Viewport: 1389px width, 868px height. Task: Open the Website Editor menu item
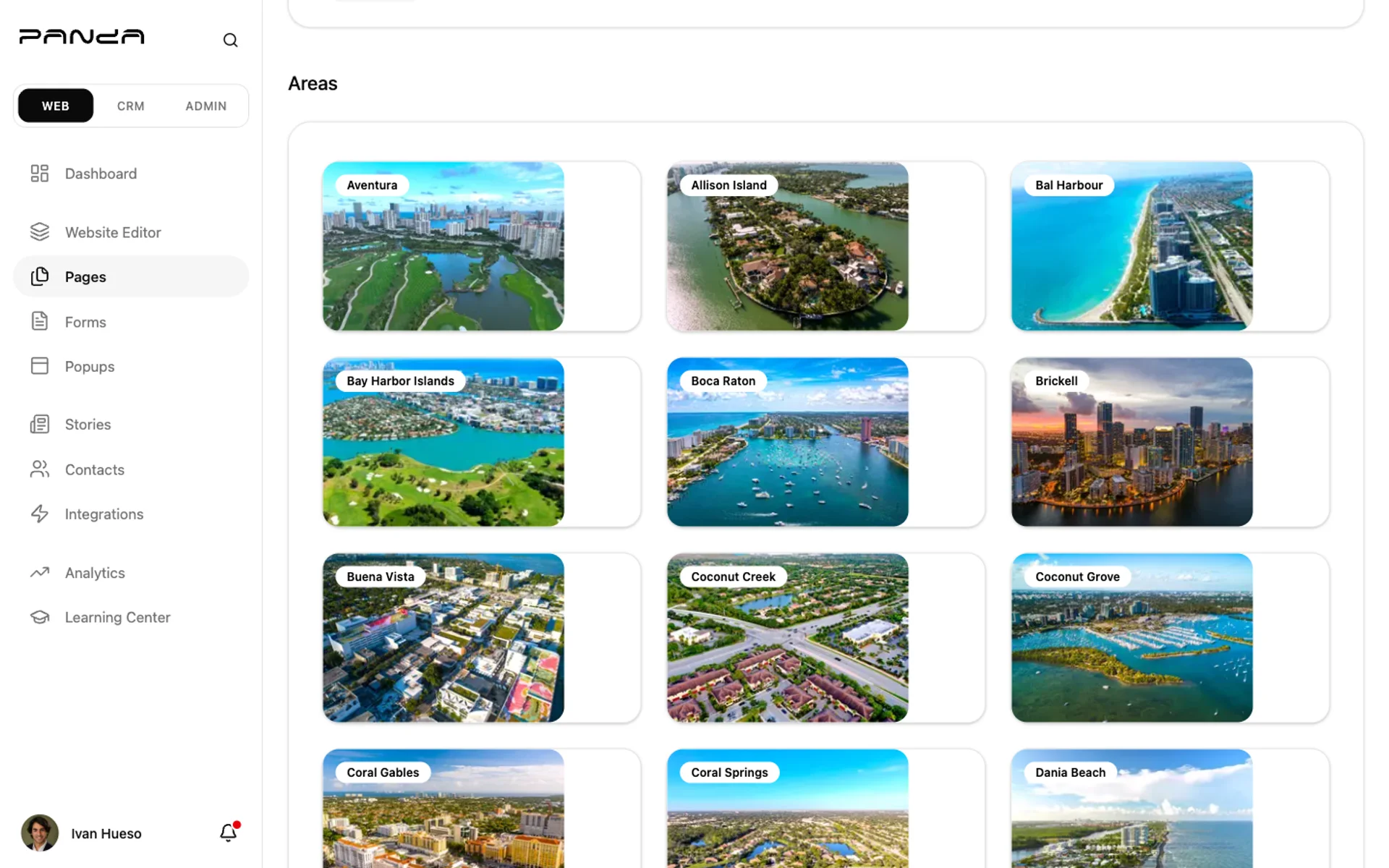pyautogui.click(x=131, y=232)
